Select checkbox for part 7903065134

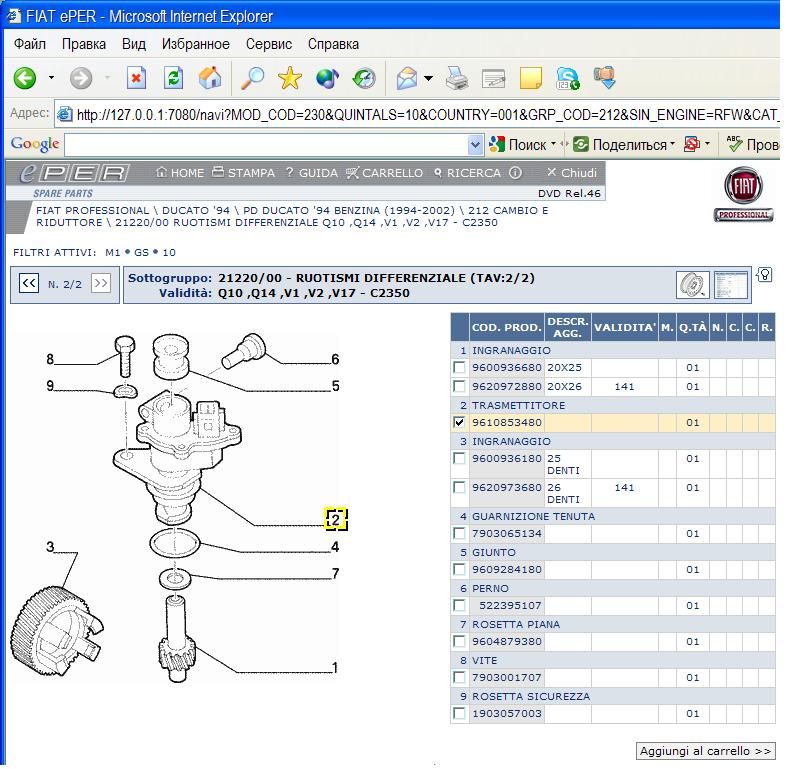(x=460, y=534)
